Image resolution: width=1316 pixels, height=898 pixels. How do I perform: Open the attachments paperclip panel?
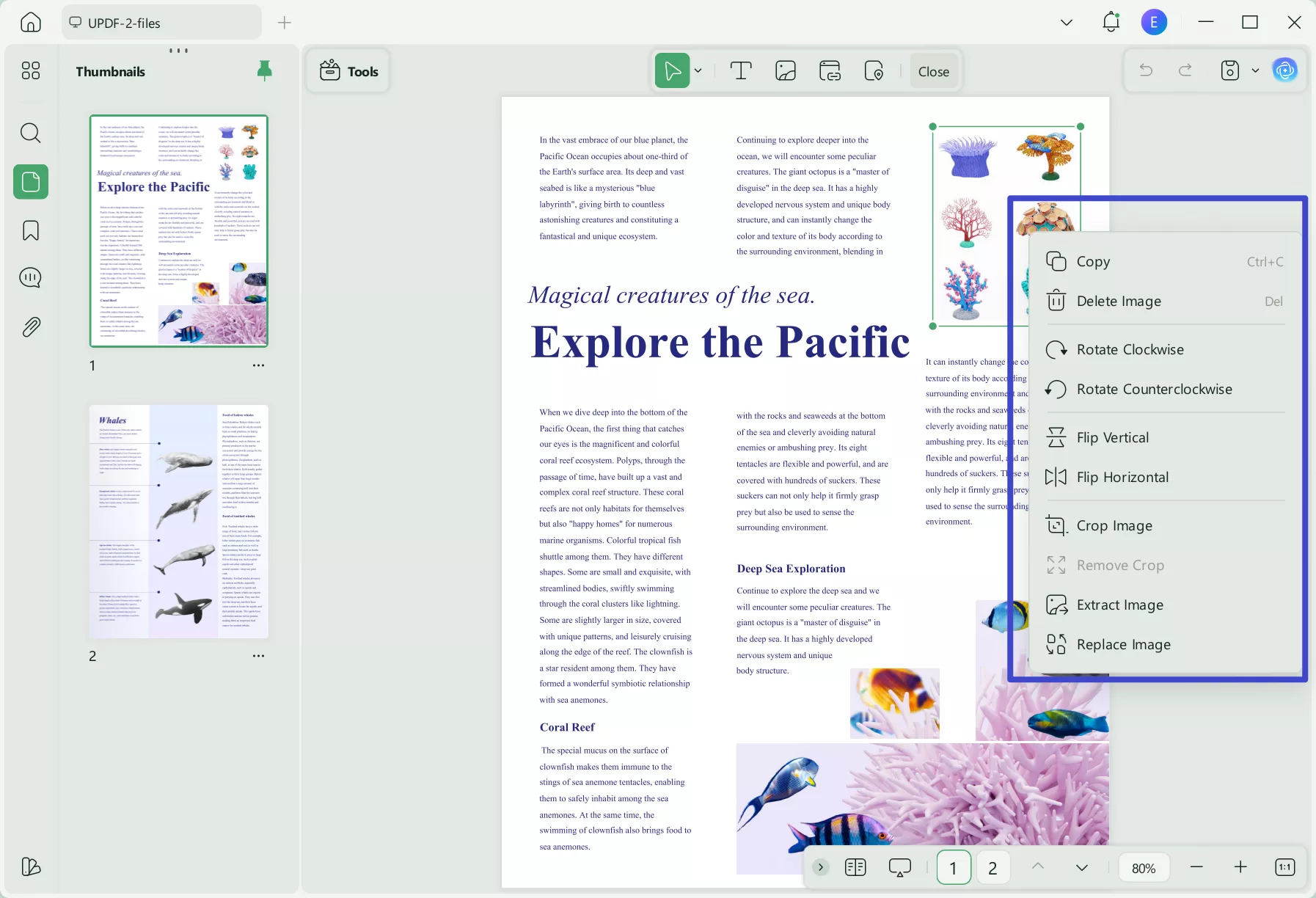(30, 327)
